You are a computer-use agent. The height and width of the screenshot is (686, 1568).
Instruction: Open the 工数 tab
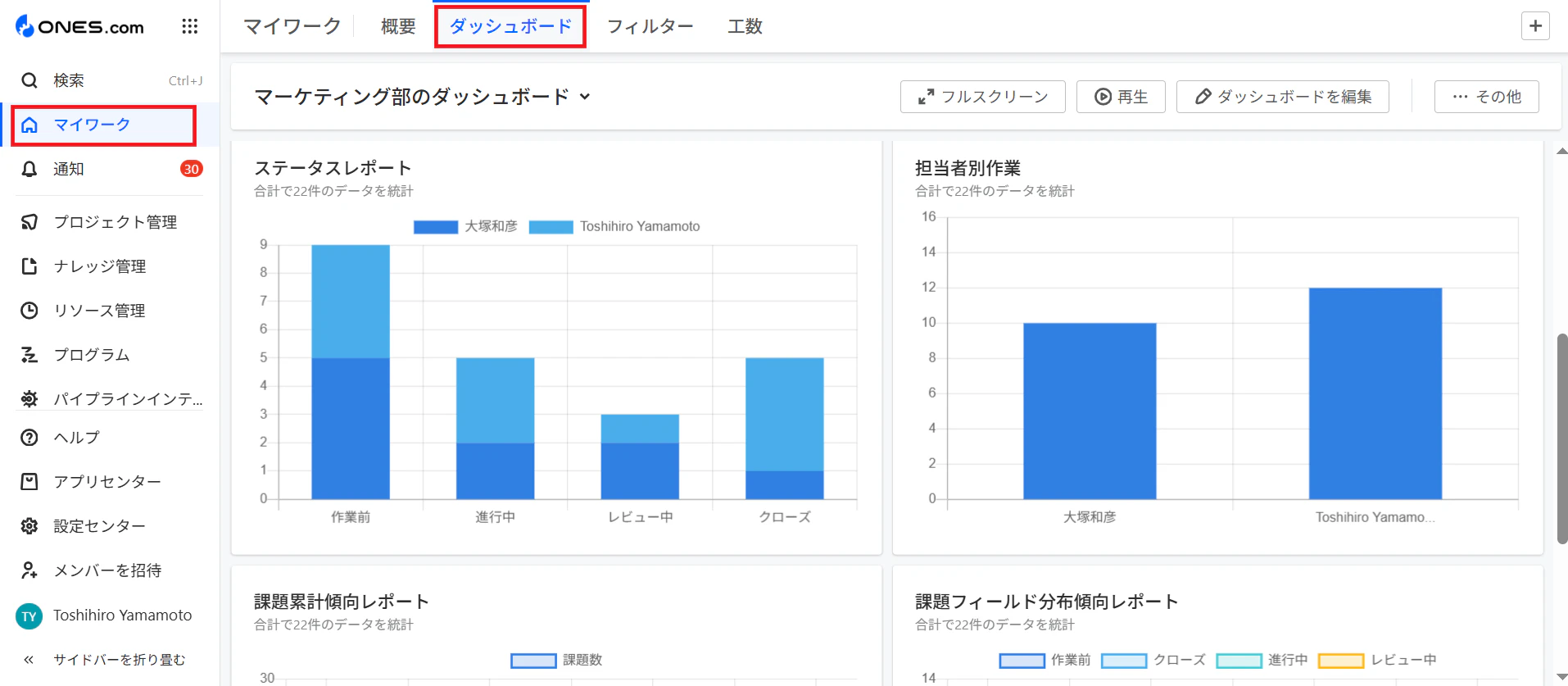[x=745, y=26]
